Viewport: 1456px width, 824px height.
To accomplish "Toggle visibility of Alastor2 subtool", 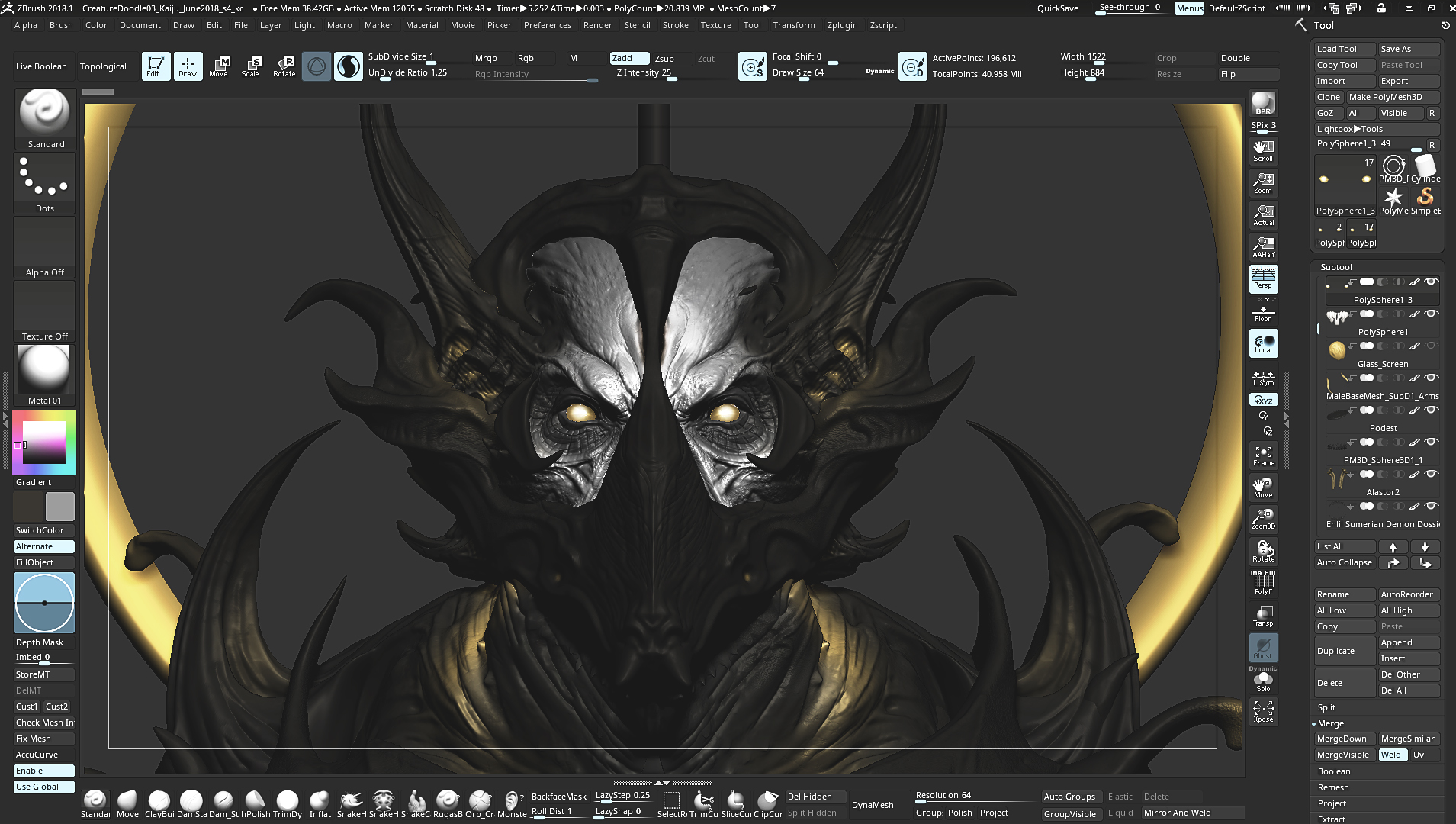I will [x=1432, y=475].
